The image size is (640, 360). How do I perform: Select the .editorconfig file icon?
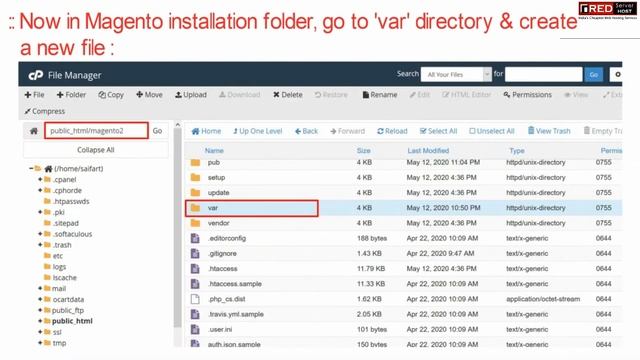pos(195,238)
